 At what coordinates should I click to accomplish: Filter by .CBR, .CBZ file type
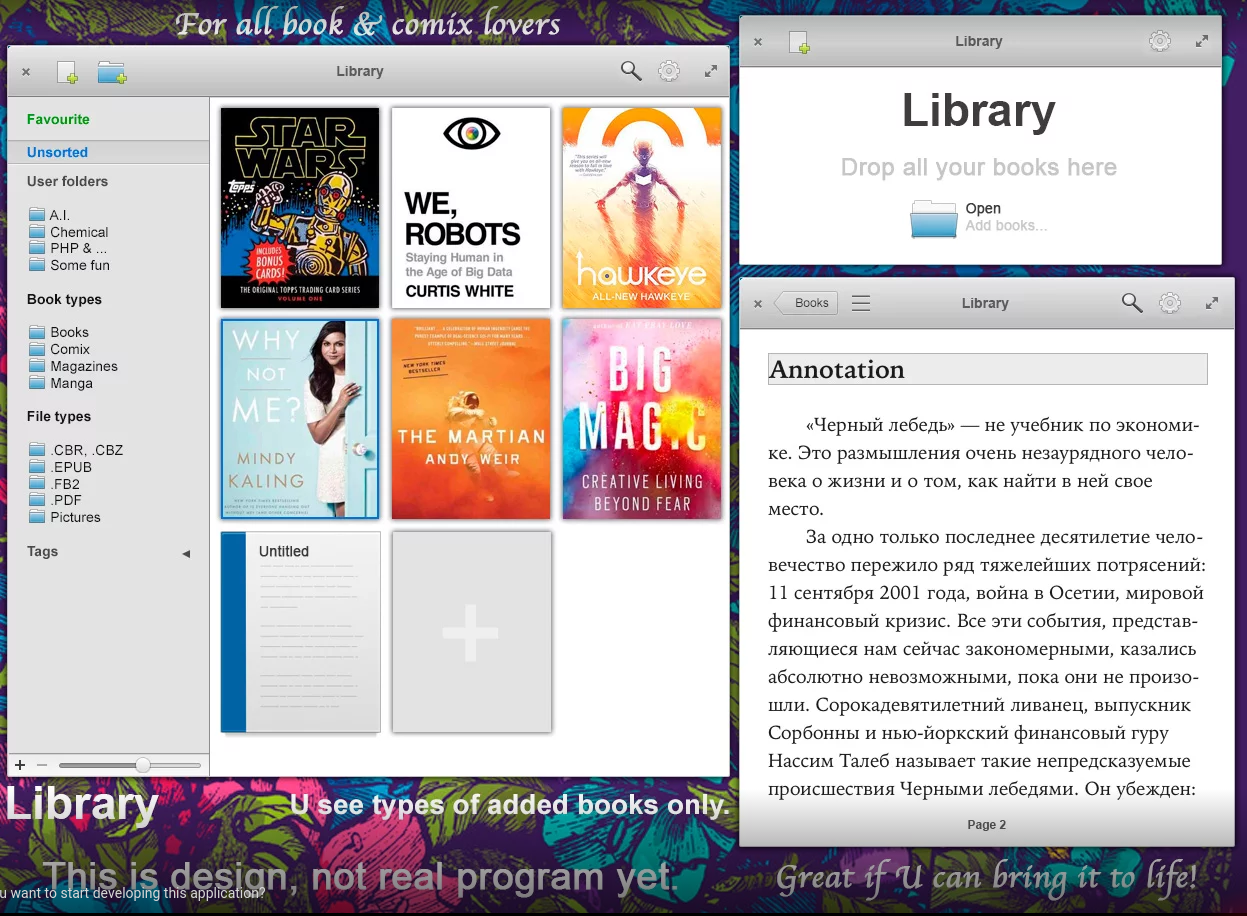[76, 450]
